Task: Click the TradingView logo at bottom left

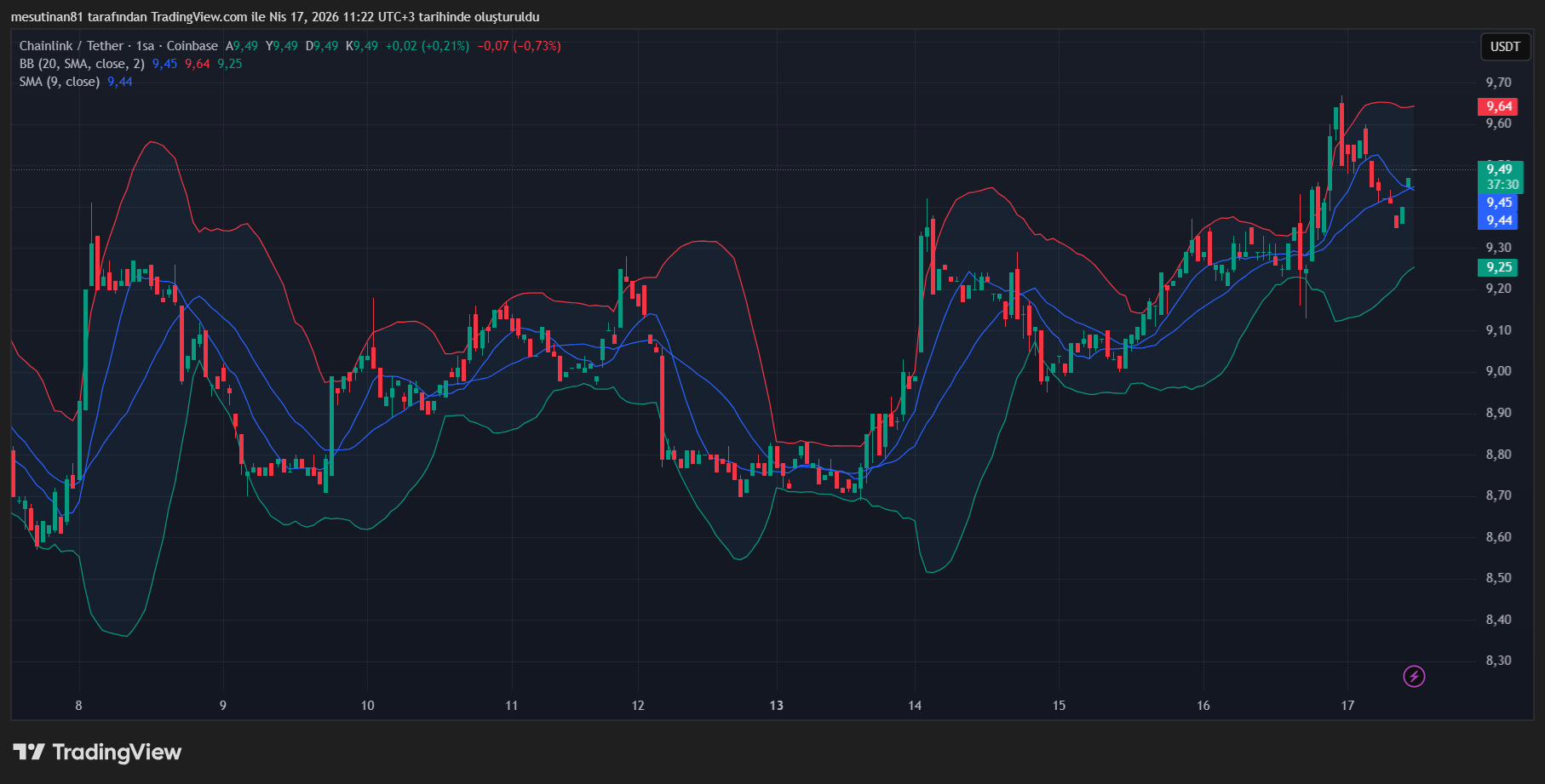Action: 97,752
